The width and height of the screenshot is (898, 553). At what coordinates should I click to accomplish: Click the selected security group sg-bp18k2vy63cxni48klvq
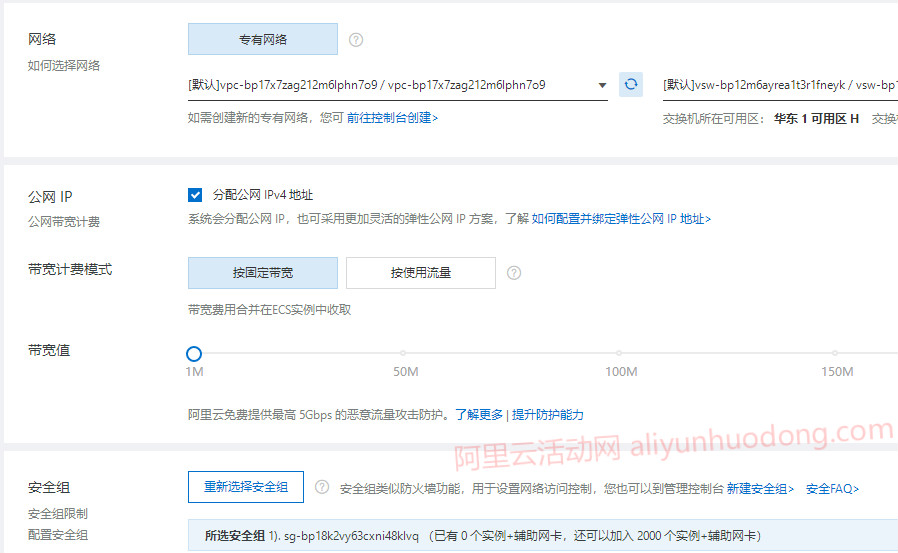(x=352, y=536)
